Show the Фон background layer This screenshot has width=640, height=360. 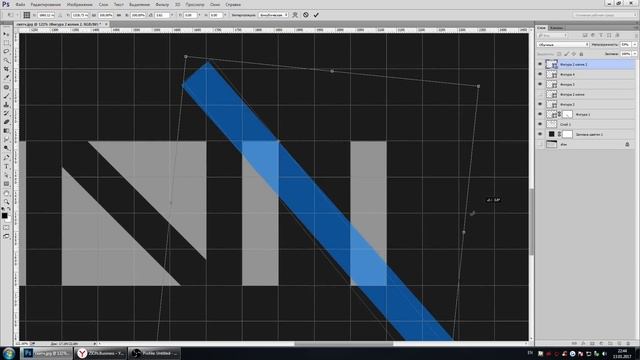[540, 144]
